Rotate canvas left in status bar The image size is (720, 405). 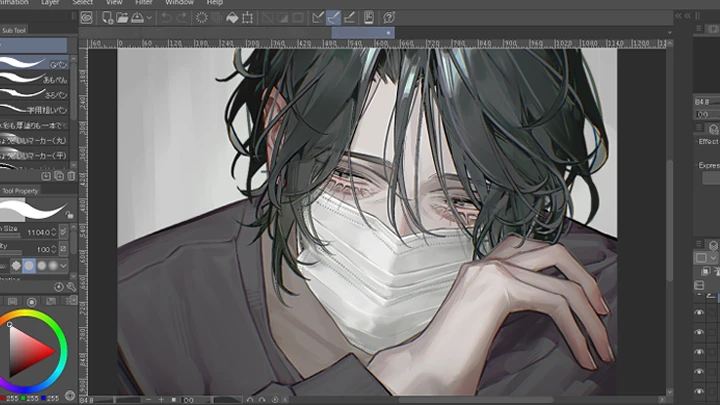coord(249,400)
